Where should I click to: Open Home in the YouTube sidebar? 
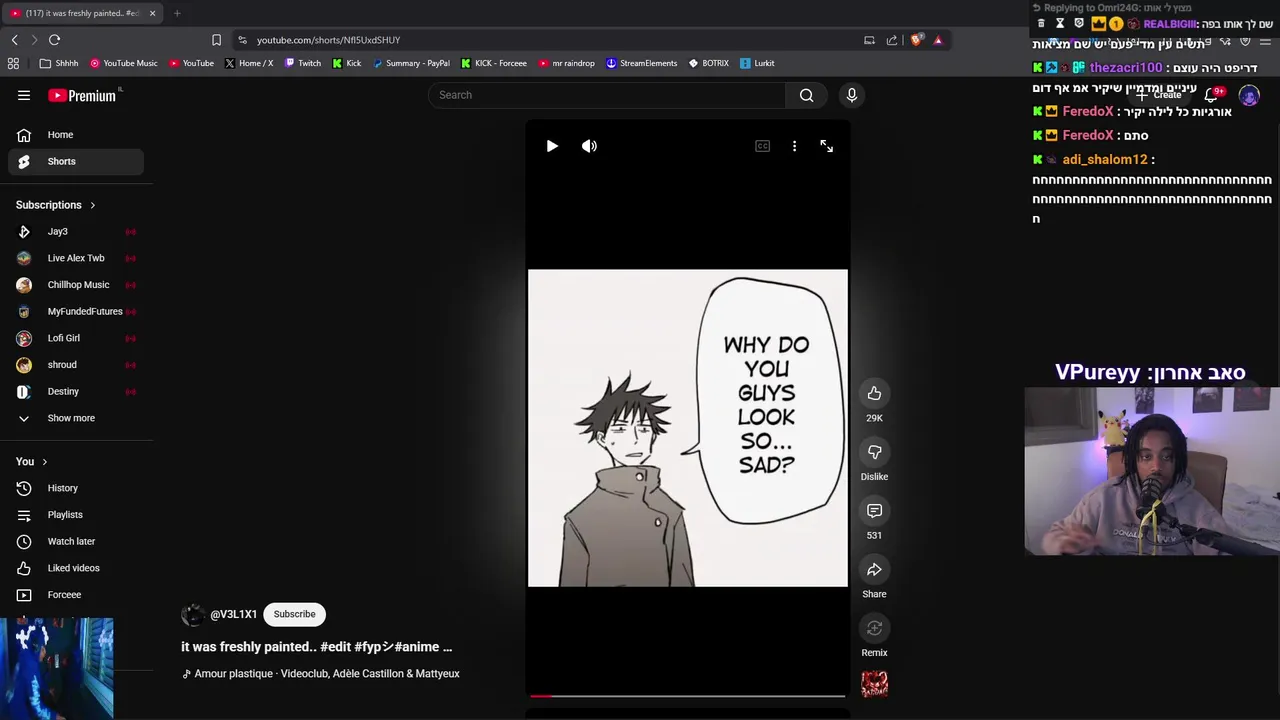click(76, 135)
